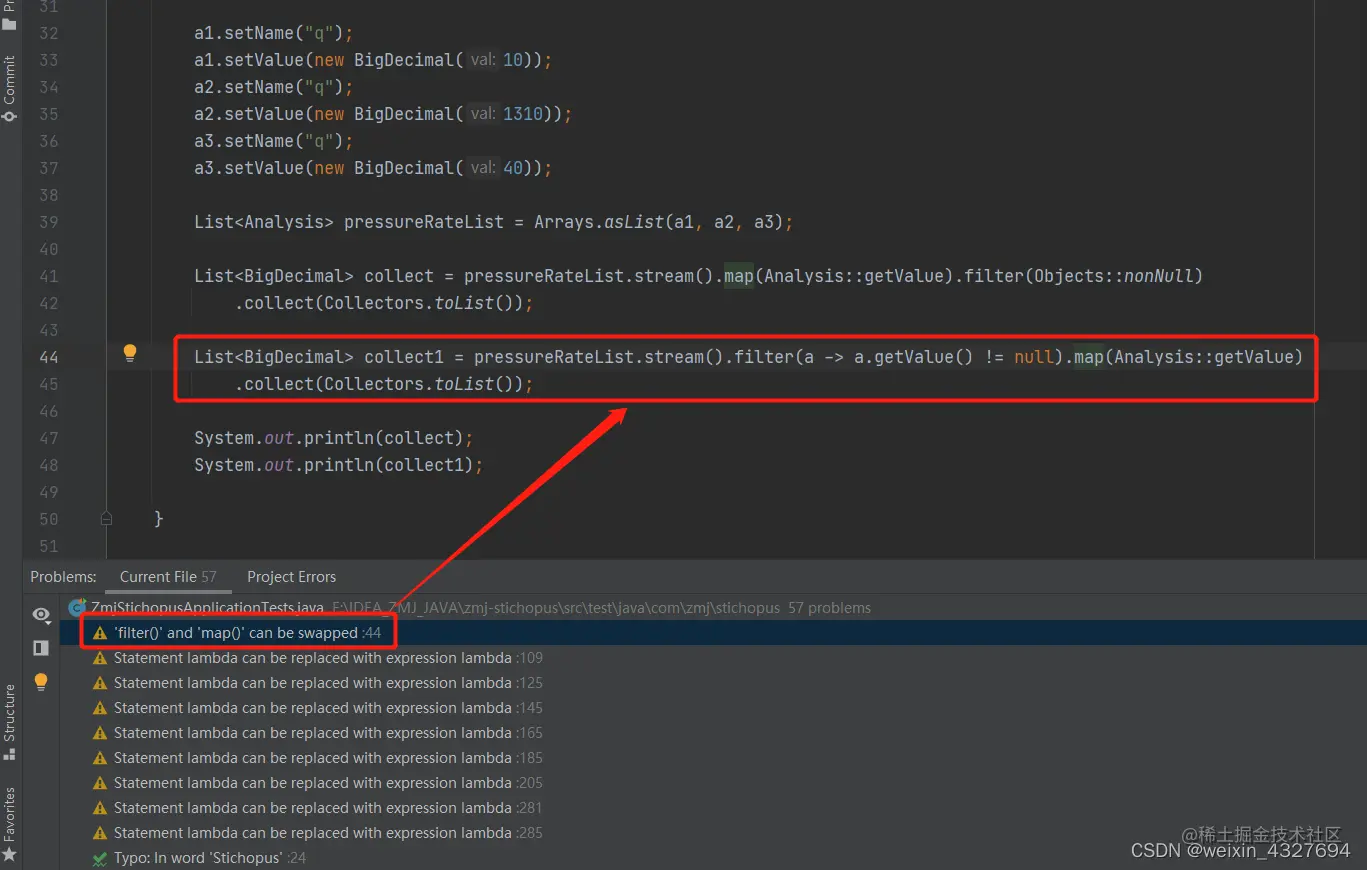Click the intention bulb at line 44
The image size is (1367, 870).
click(x=129, y=352)
